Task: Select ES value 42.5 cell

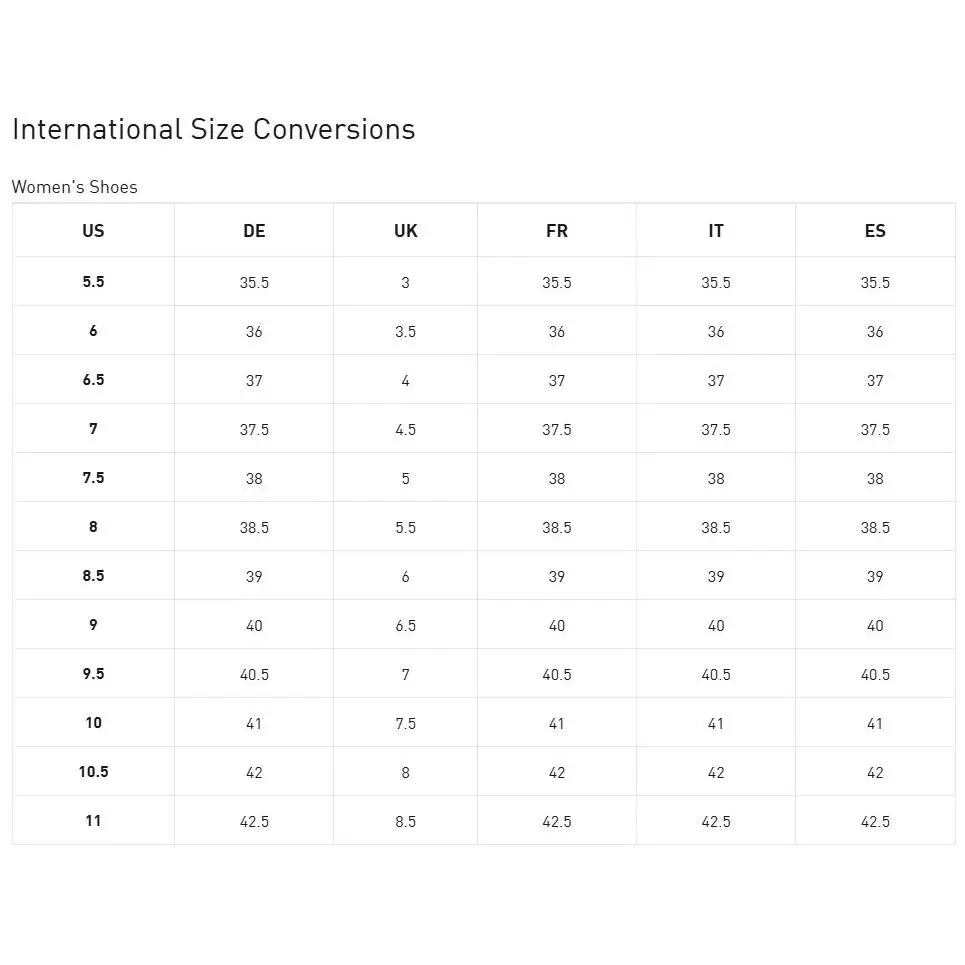Action: [x=875, y=821]
